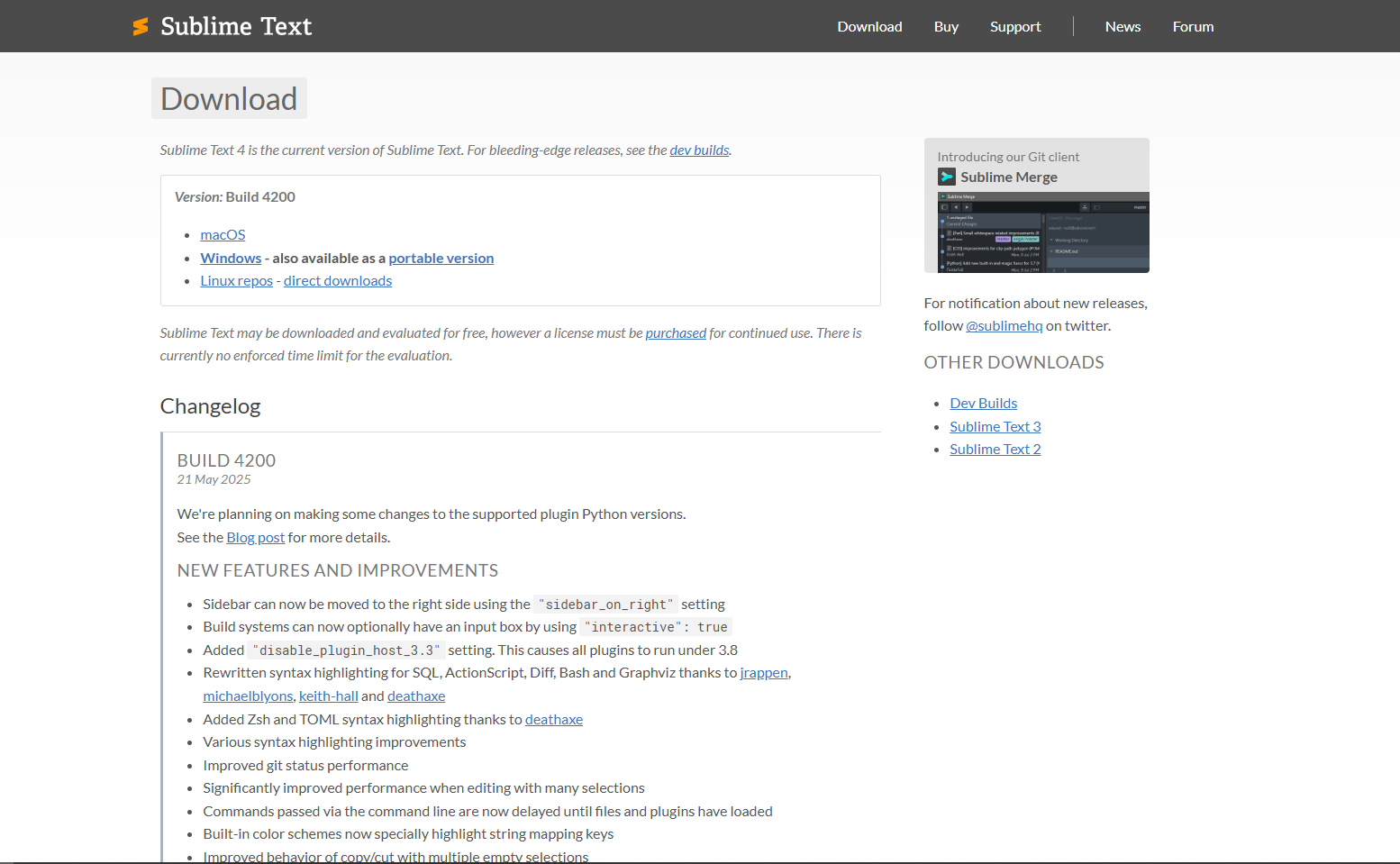Go to the News section
The height and width of the screenshot is (864, 1400).
coord(1123,26)
